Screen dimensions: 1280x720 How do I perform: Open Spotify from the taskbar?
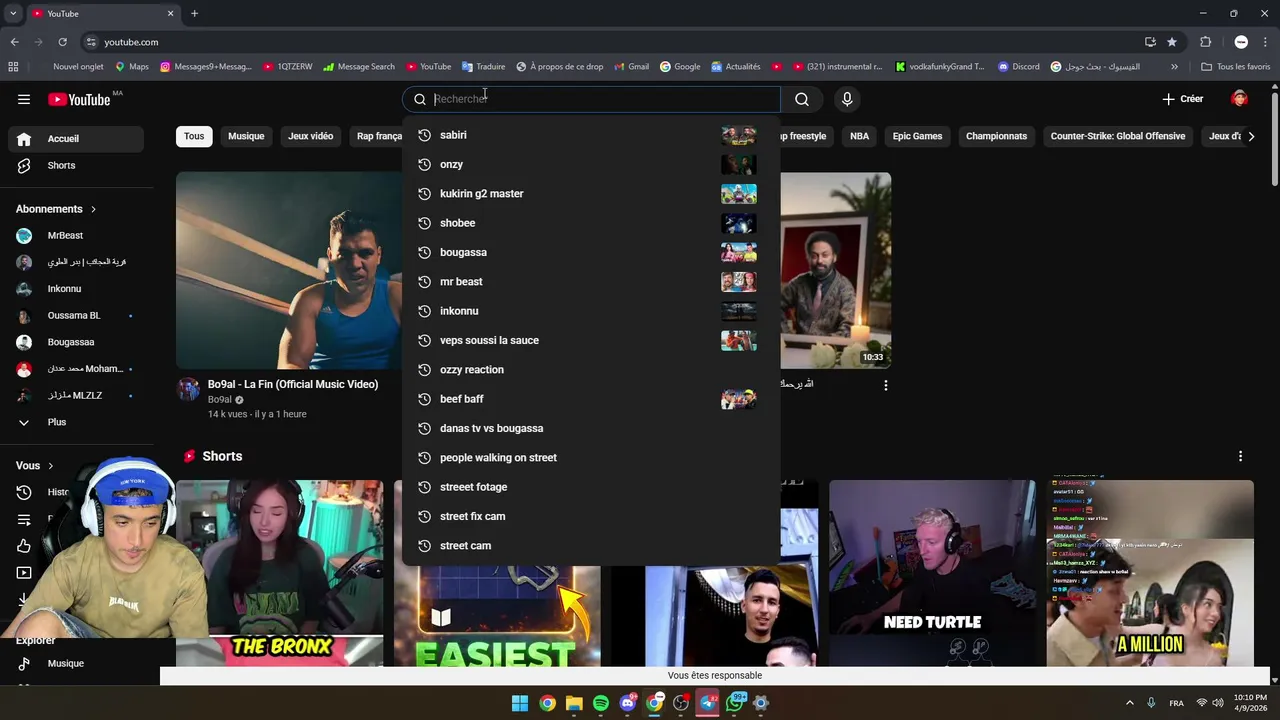(x=601, y=703)
